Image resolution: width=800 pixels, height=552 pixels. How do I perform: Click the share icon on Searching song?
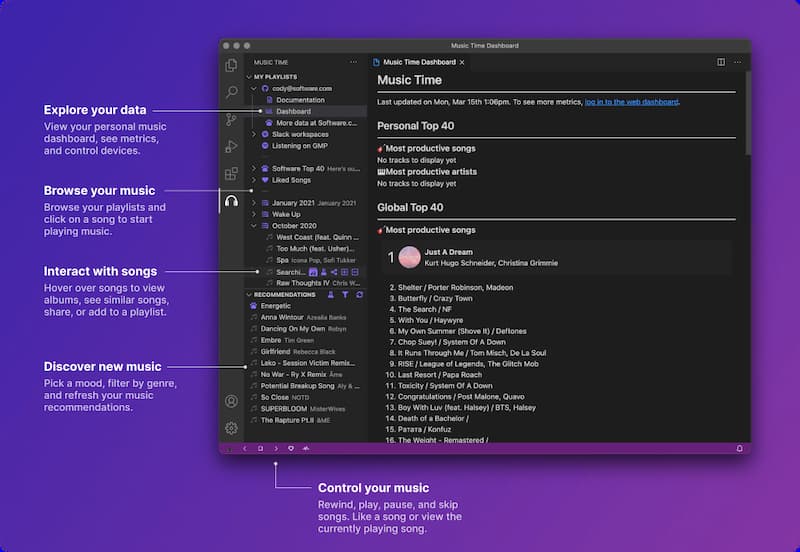coord(334,272)
